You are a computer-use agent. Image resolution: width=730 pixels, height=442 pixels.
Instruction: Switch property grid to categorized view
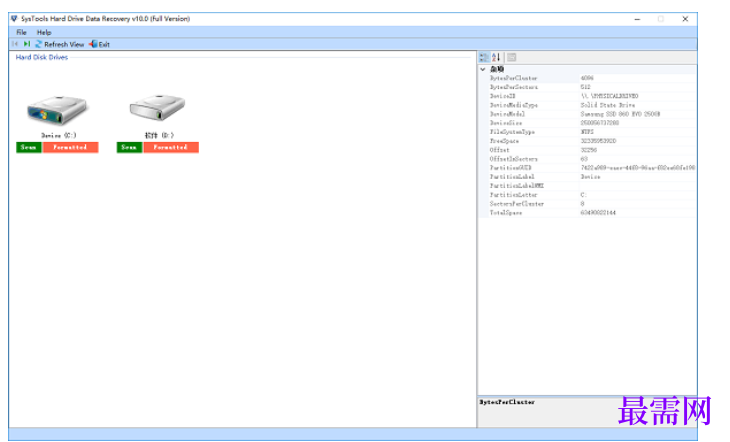[484, 57]
